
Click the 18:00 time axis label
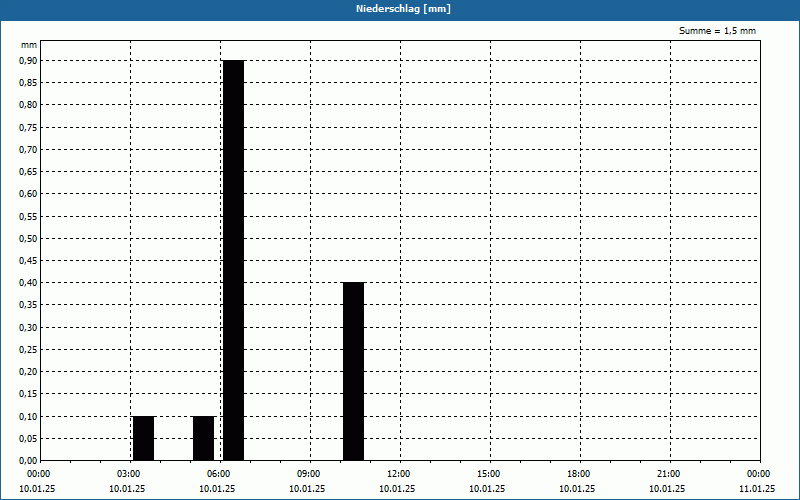click(581, 474)
